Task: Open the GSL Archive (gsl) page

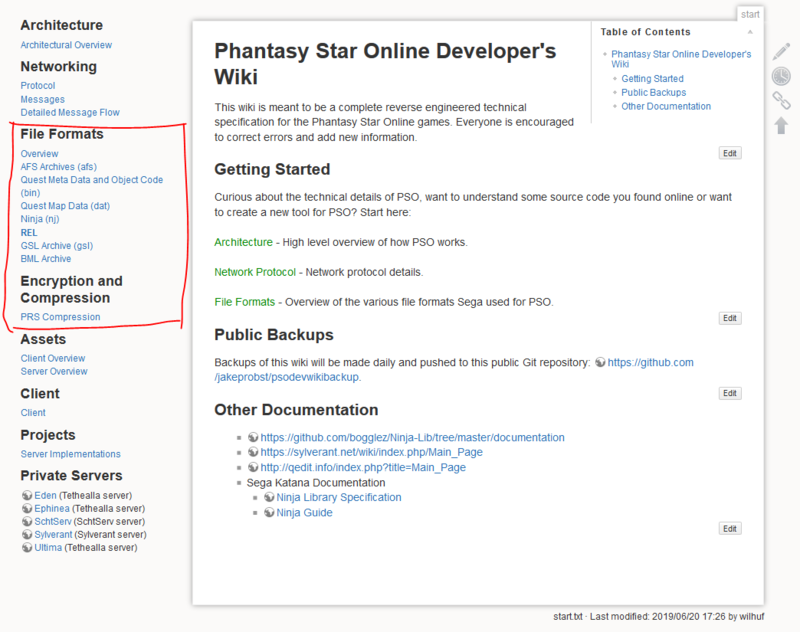Action: tap(57, 245)
